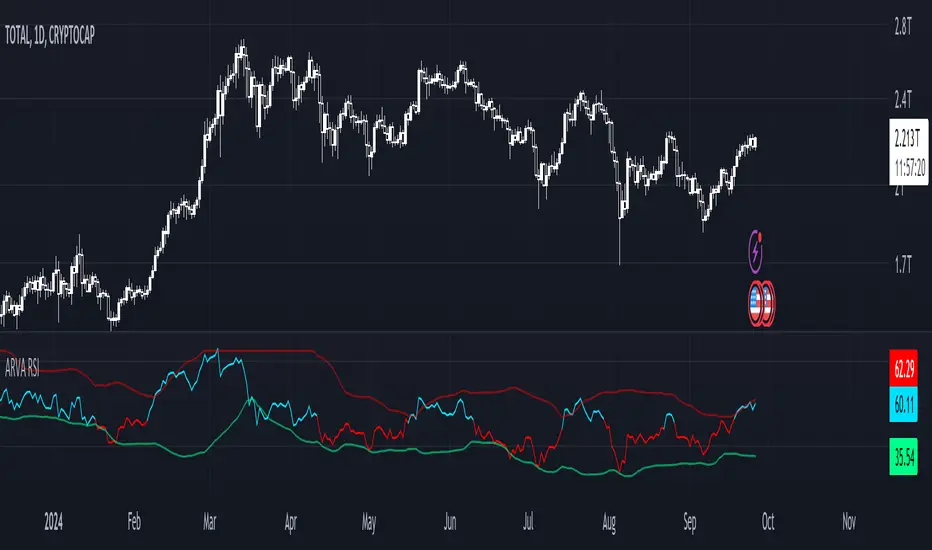
Task: Click the Aug label on time axis
Action: coord(609,522)
